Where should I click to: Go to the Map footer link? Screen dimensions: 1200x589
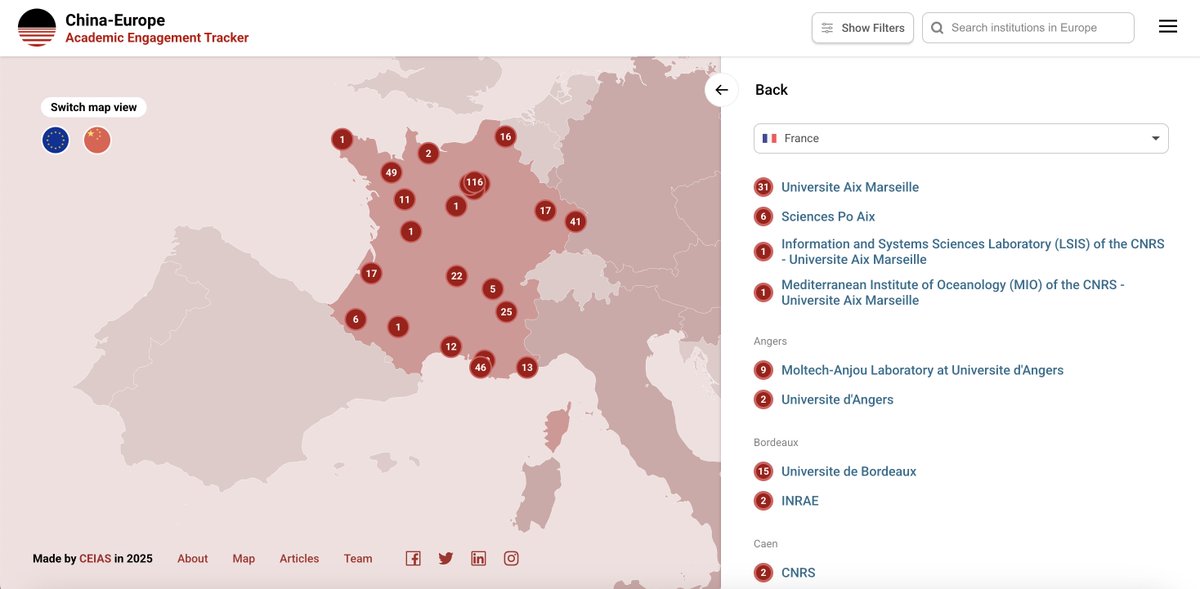click(244, 559)
